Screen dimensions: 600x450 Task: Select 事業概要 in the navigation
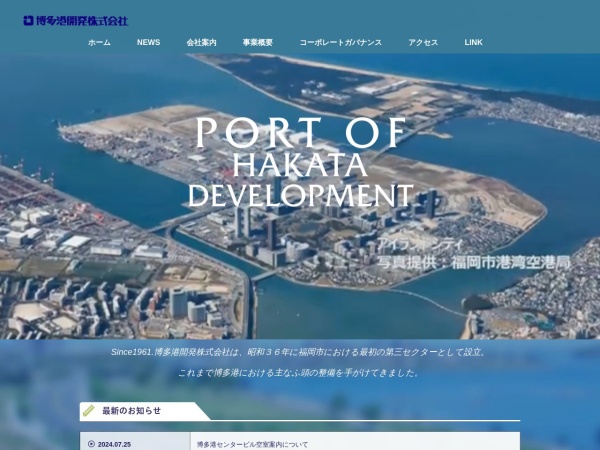[258, 42]
